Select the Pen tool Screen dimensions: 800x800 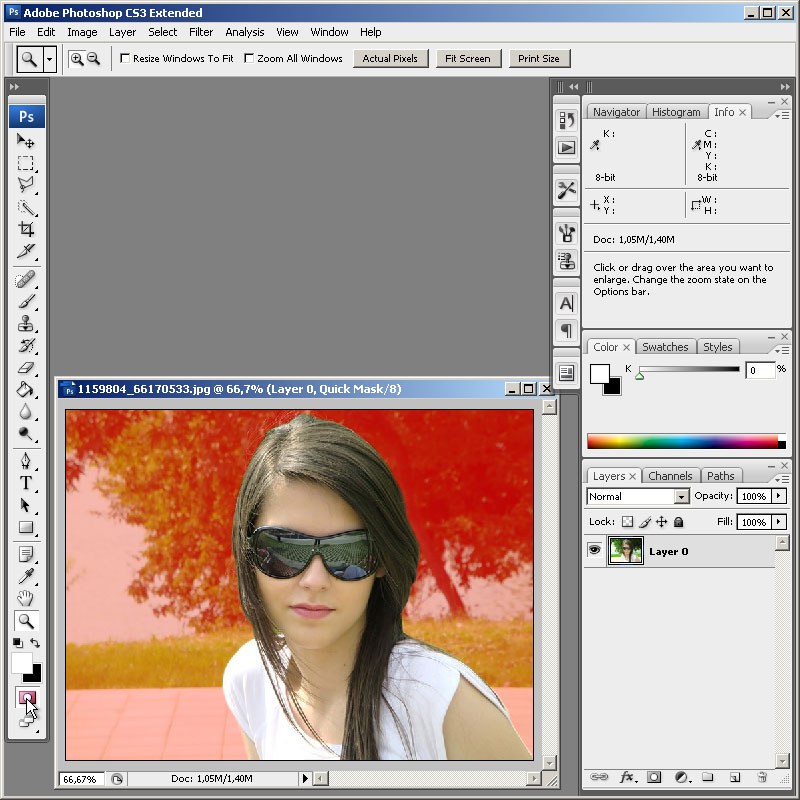coord(26,461)
